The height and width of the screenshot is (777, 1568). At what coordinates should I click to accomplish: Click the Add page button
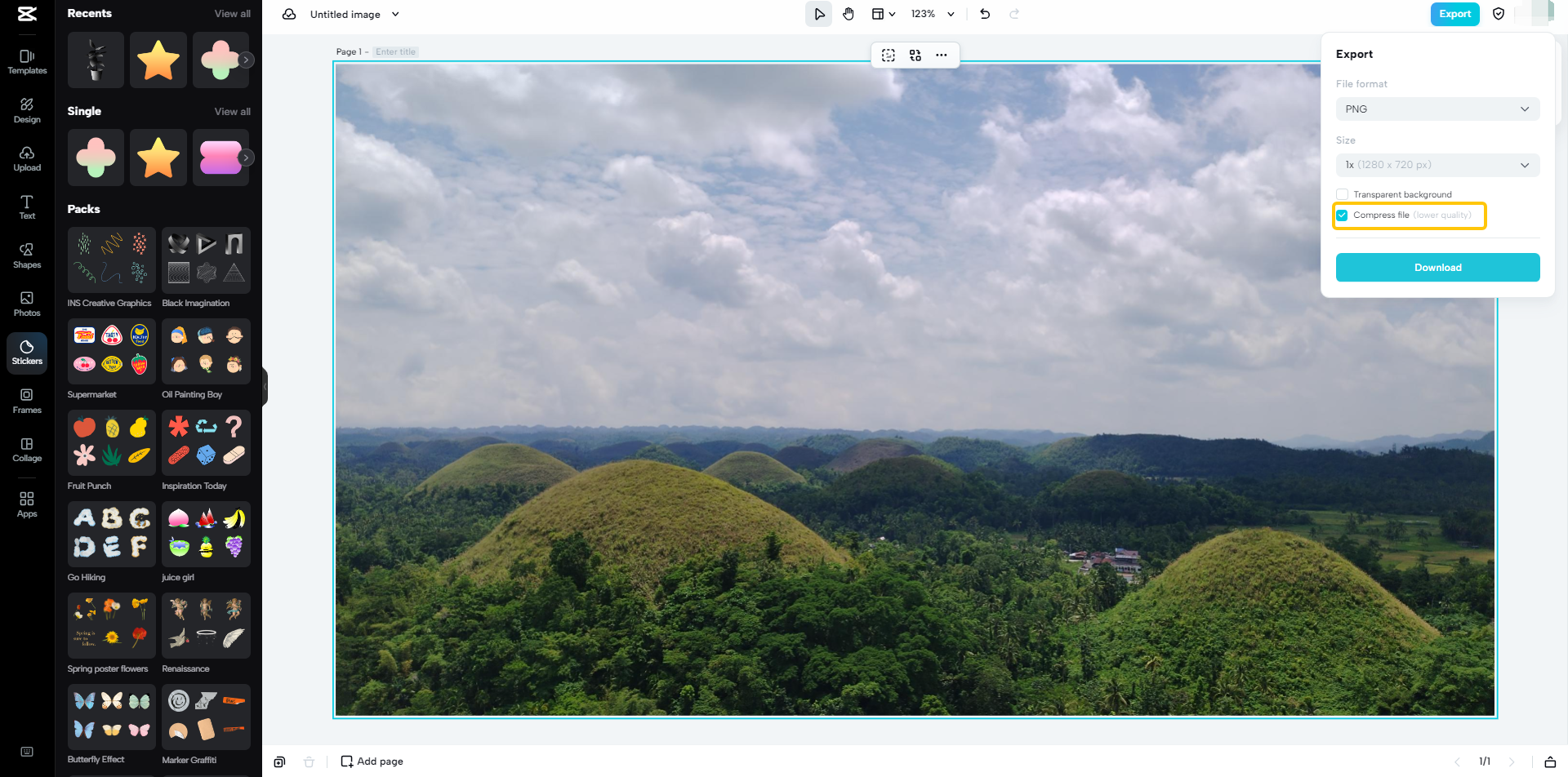372,761
